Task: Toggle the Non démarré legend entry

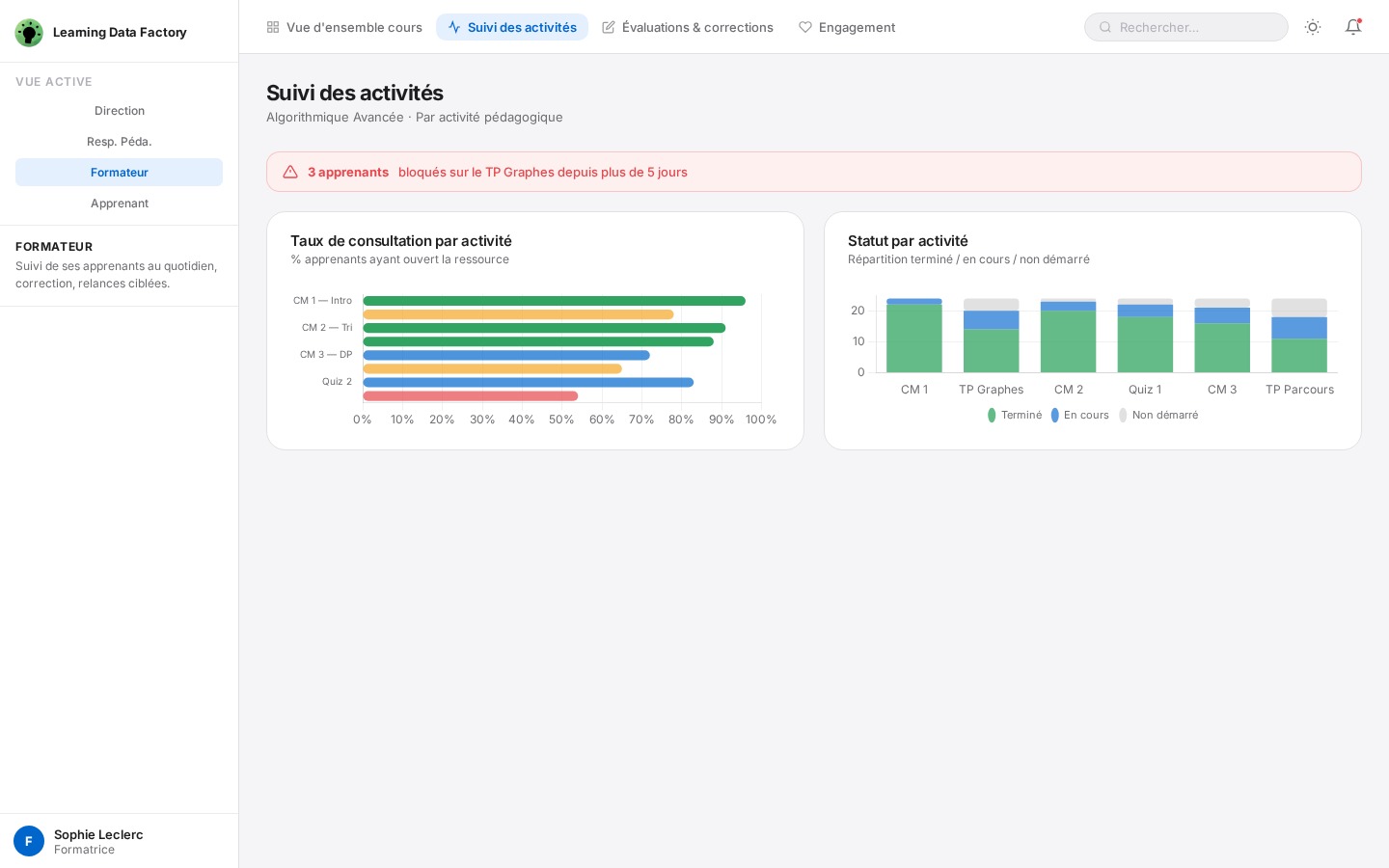Action: click(x=1158, y=416)
